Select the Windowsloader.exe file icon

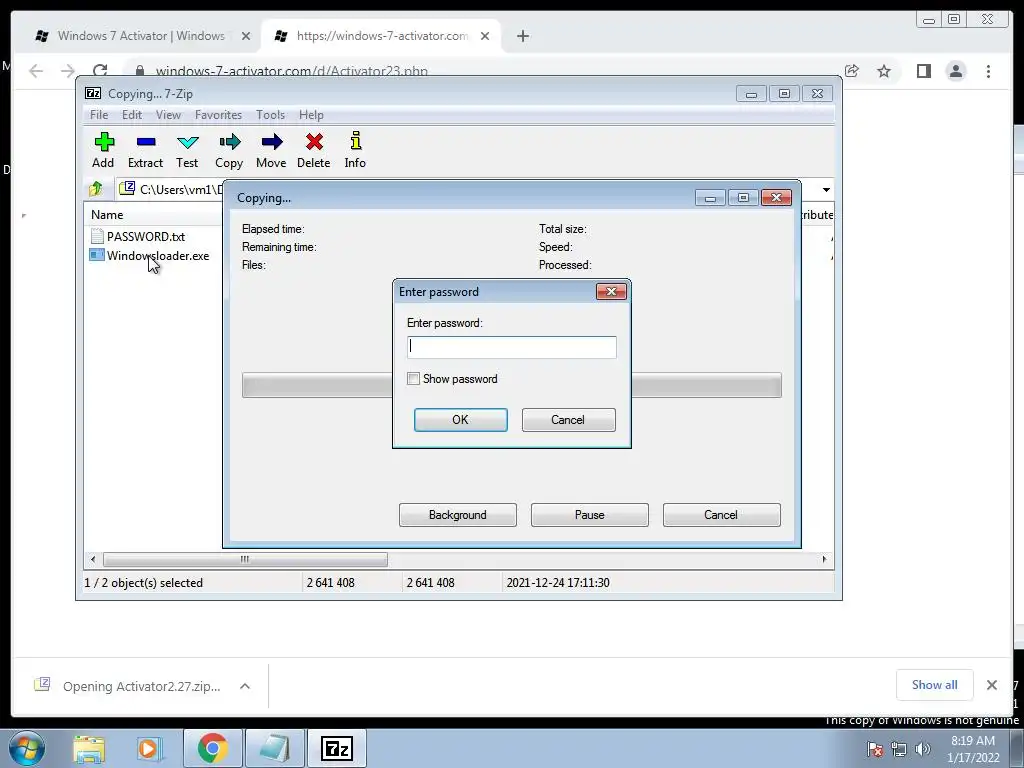[97, 255]
